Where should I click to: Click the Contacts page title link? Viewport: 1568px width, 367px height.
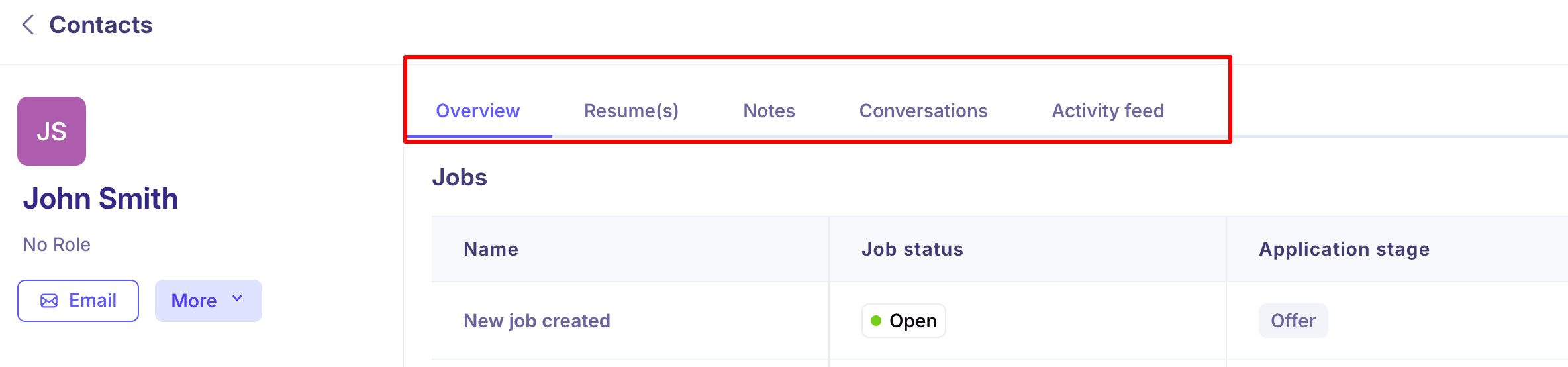point(101,25)
